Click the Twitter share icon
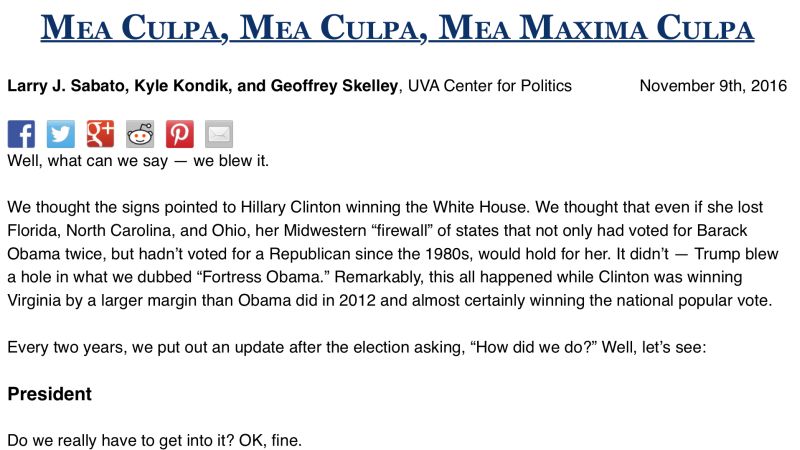 [61, 134]
